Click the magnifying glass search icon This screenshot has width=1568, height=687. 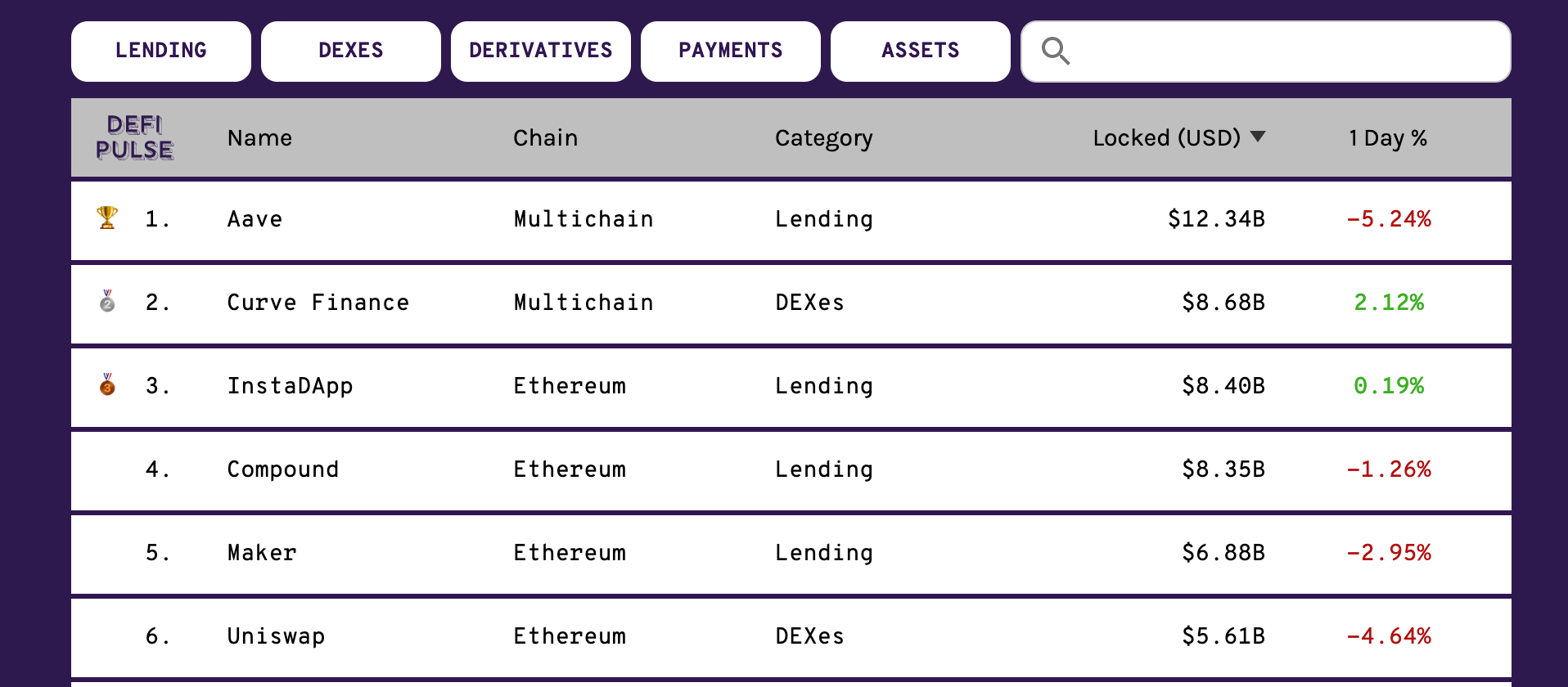[1055, 52]
